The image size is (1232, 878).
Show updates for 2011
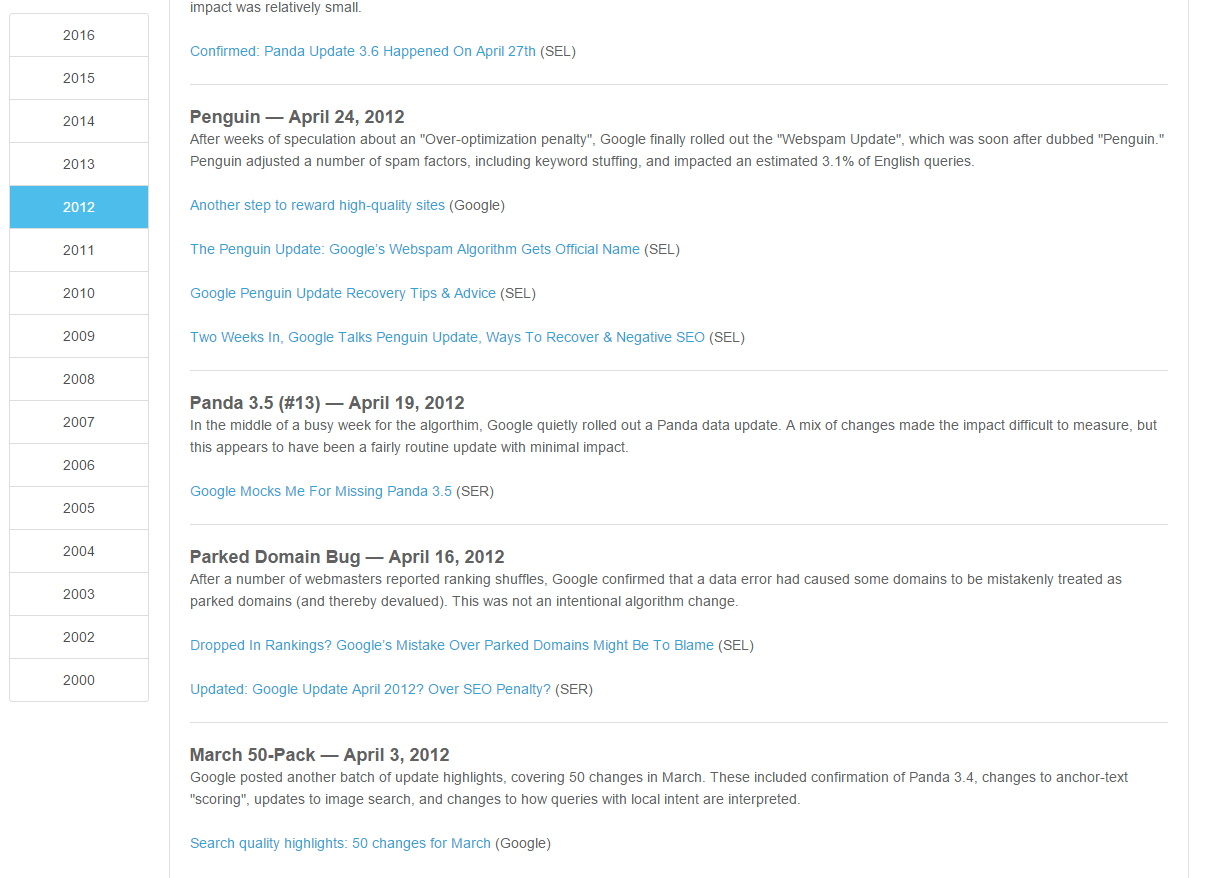tap(79, 250)
